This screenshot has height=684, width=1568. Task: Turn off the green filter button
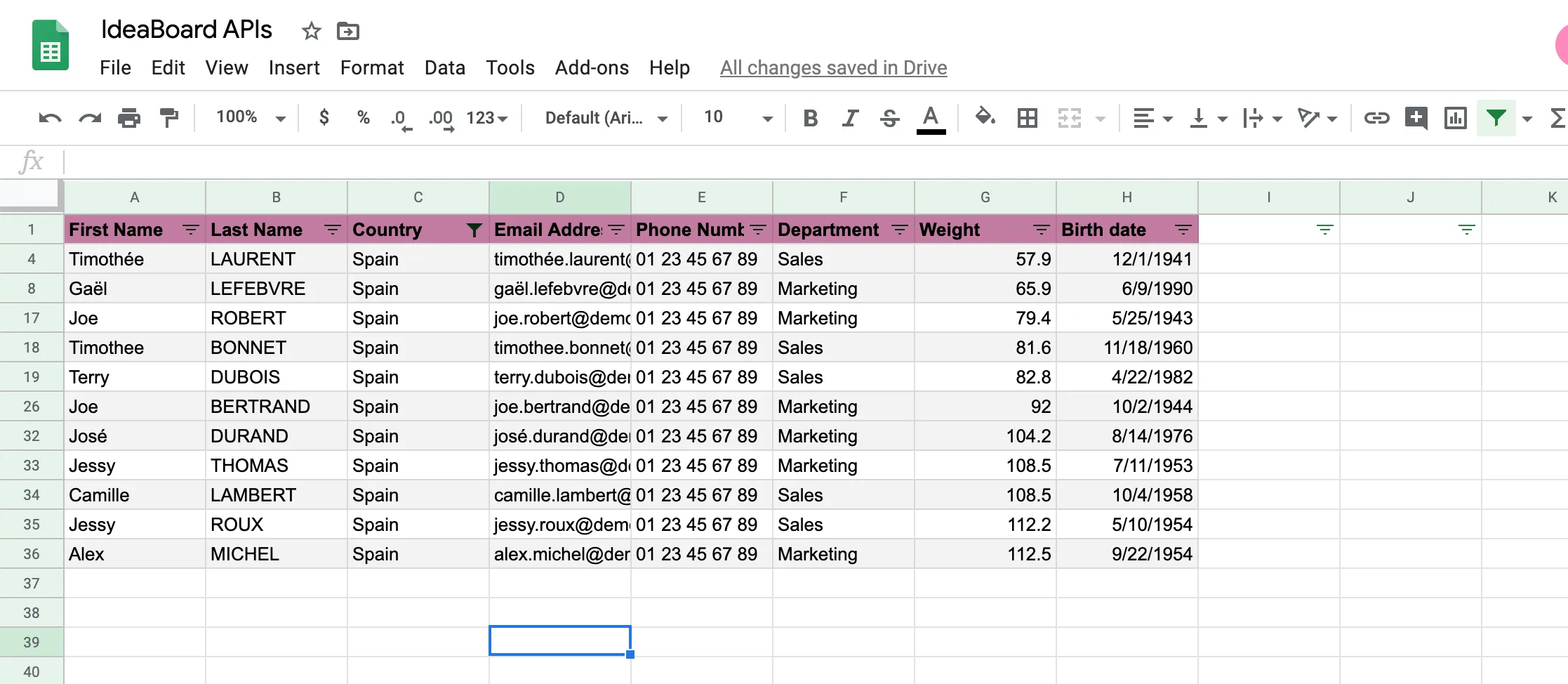click(x=1496, y=118)
